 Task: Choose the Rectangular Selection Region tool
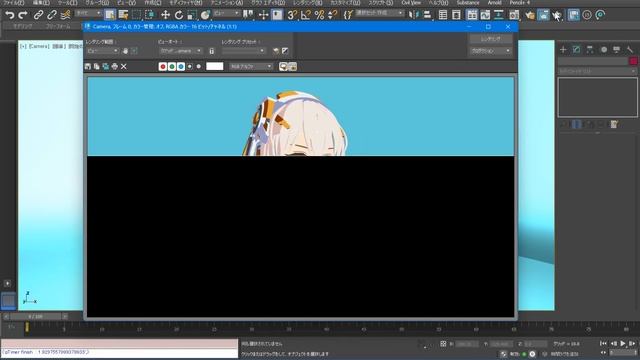click(x=136, y=15)
